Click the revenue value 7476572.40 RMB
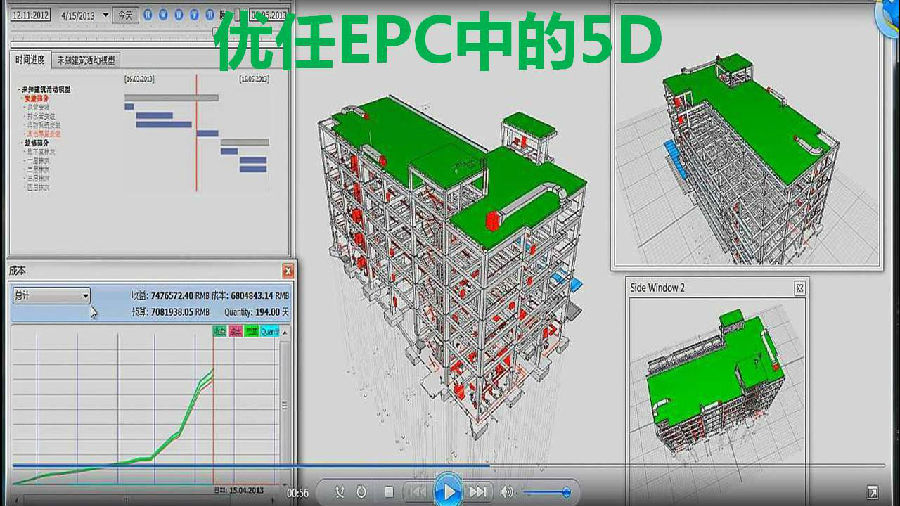Image resolution: width=900 pixels, height=506 pixels. tap(180, 295)
